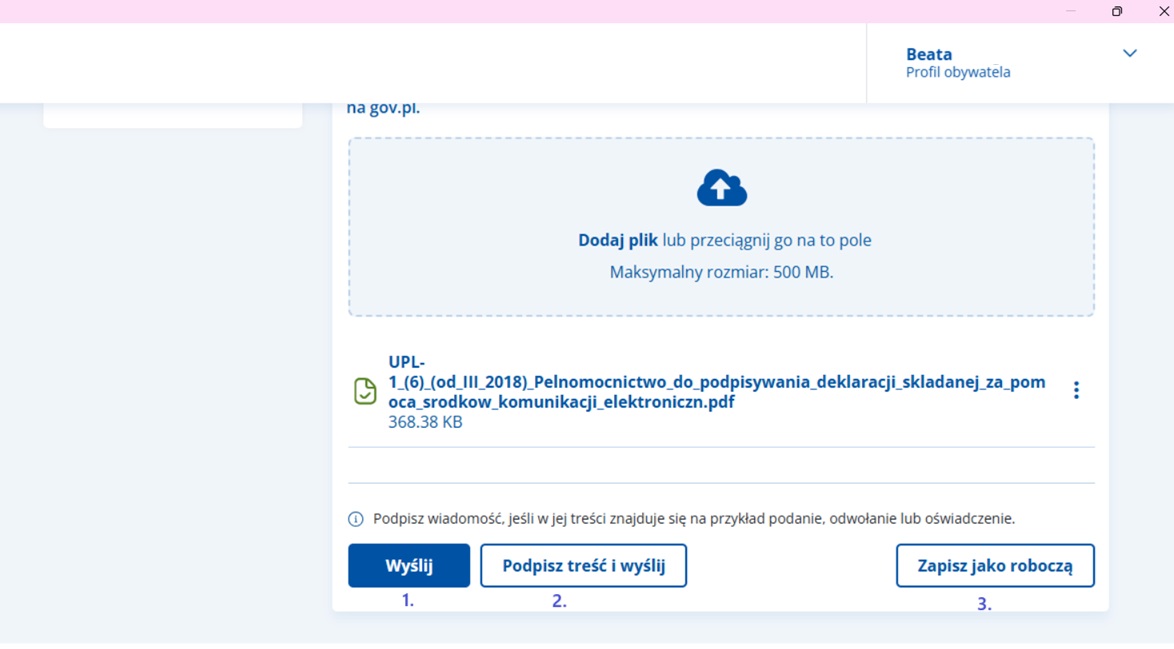Click the 368.38 KB file size

pos(425,422)
